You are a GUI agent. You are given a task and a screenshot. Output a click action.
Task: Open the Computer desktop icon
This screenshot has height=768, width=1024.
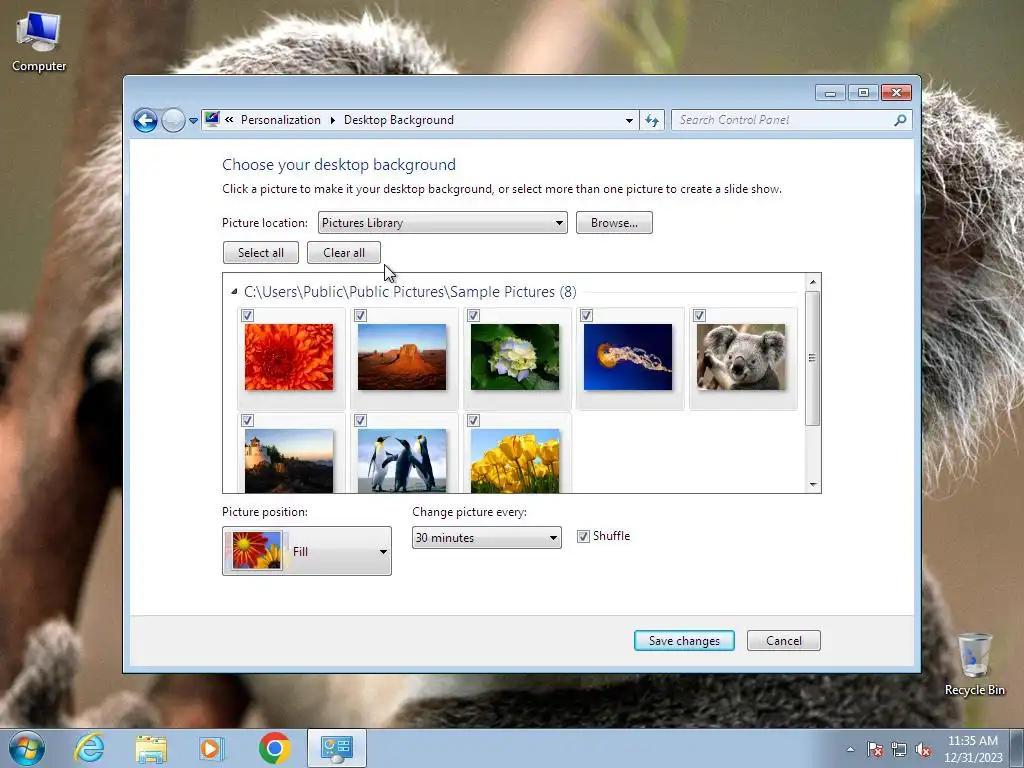click(39, 41)
